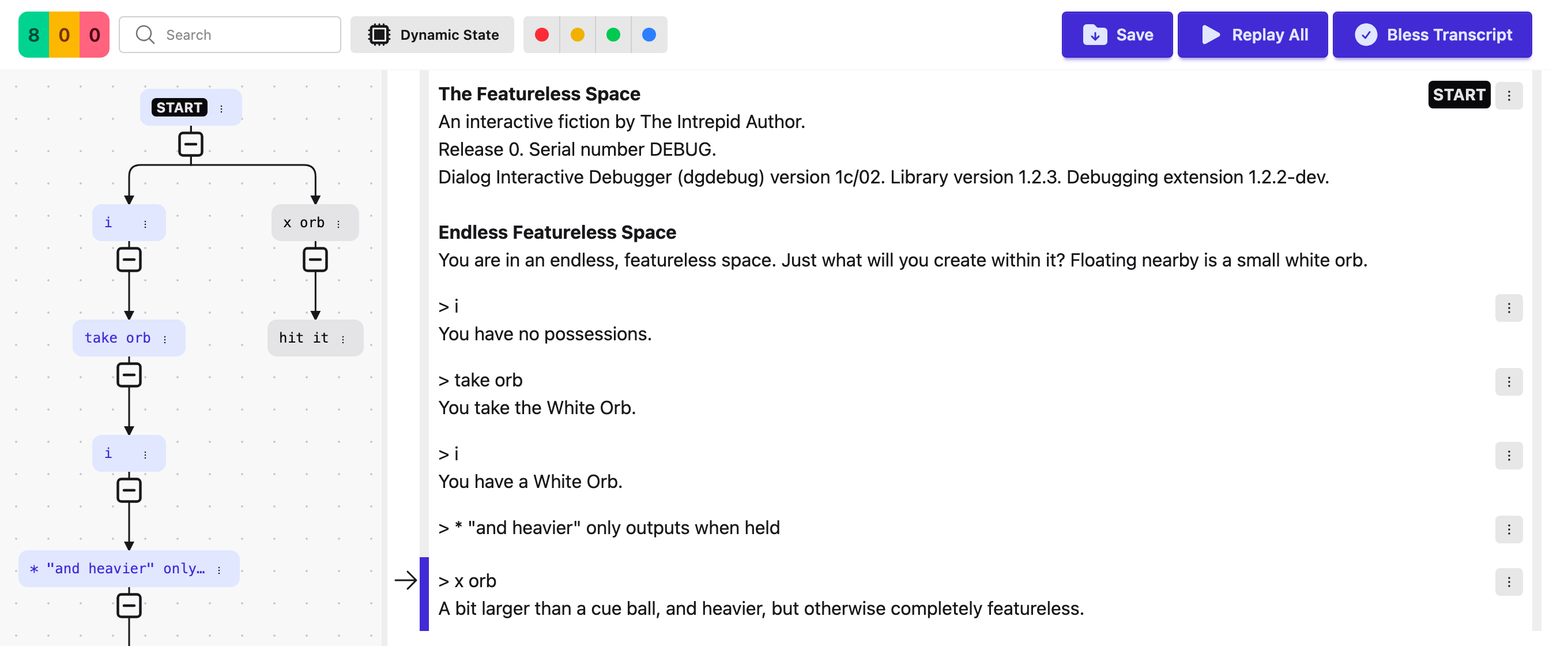The image size is (1568, 646).
Task: Toggle the green status filter dot
Action: click(x=613, y=35)
